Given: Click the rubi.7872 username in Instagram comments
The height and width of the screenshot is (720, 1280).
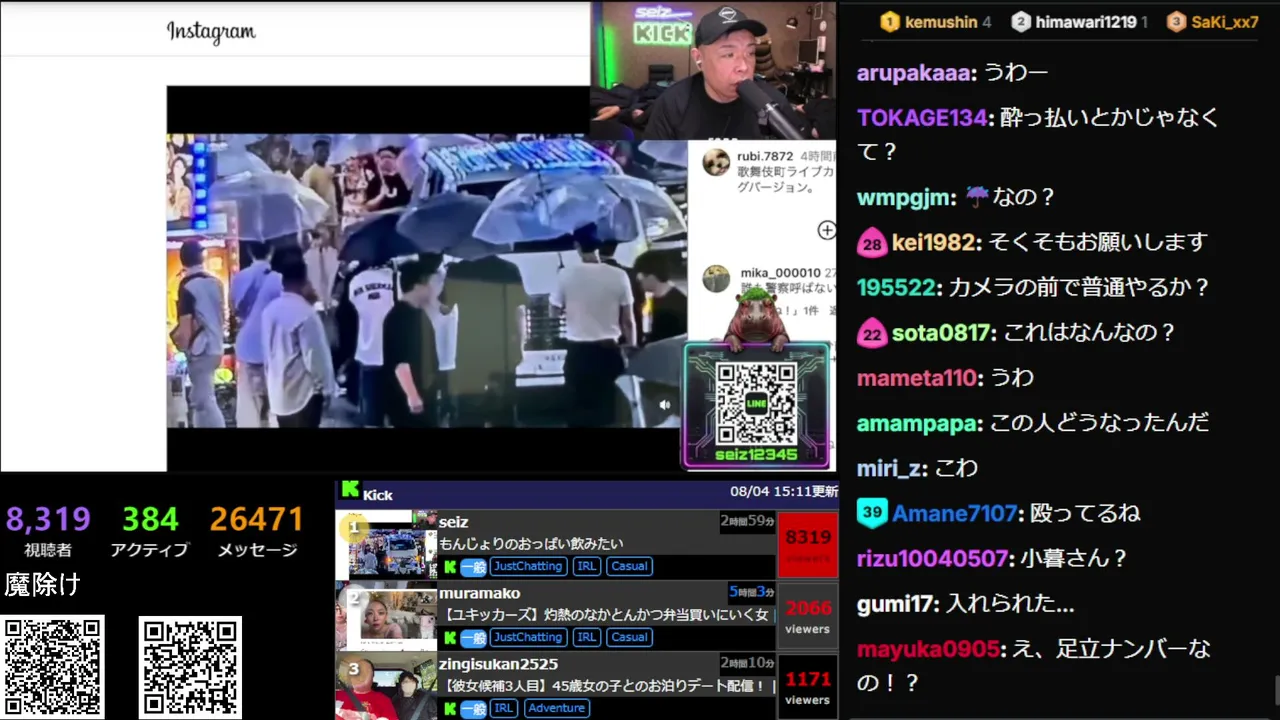Looking at the screenshot, I should 765,157.
